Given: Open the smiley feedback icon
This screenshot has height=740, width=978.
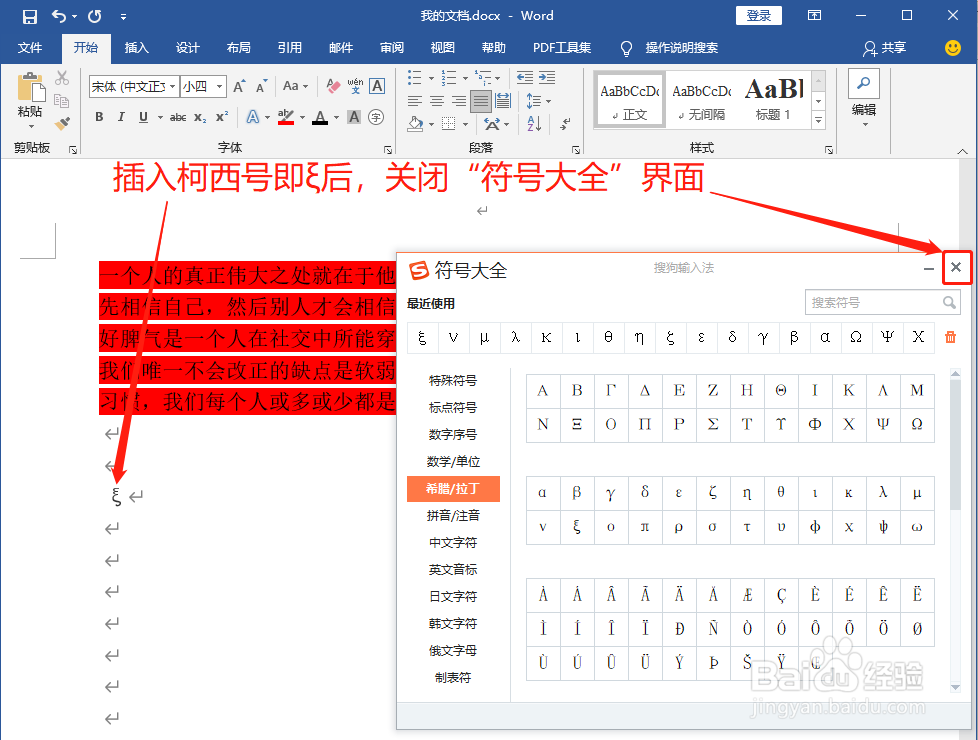Looking at the screenshot, I should click(x=952, y=47).
